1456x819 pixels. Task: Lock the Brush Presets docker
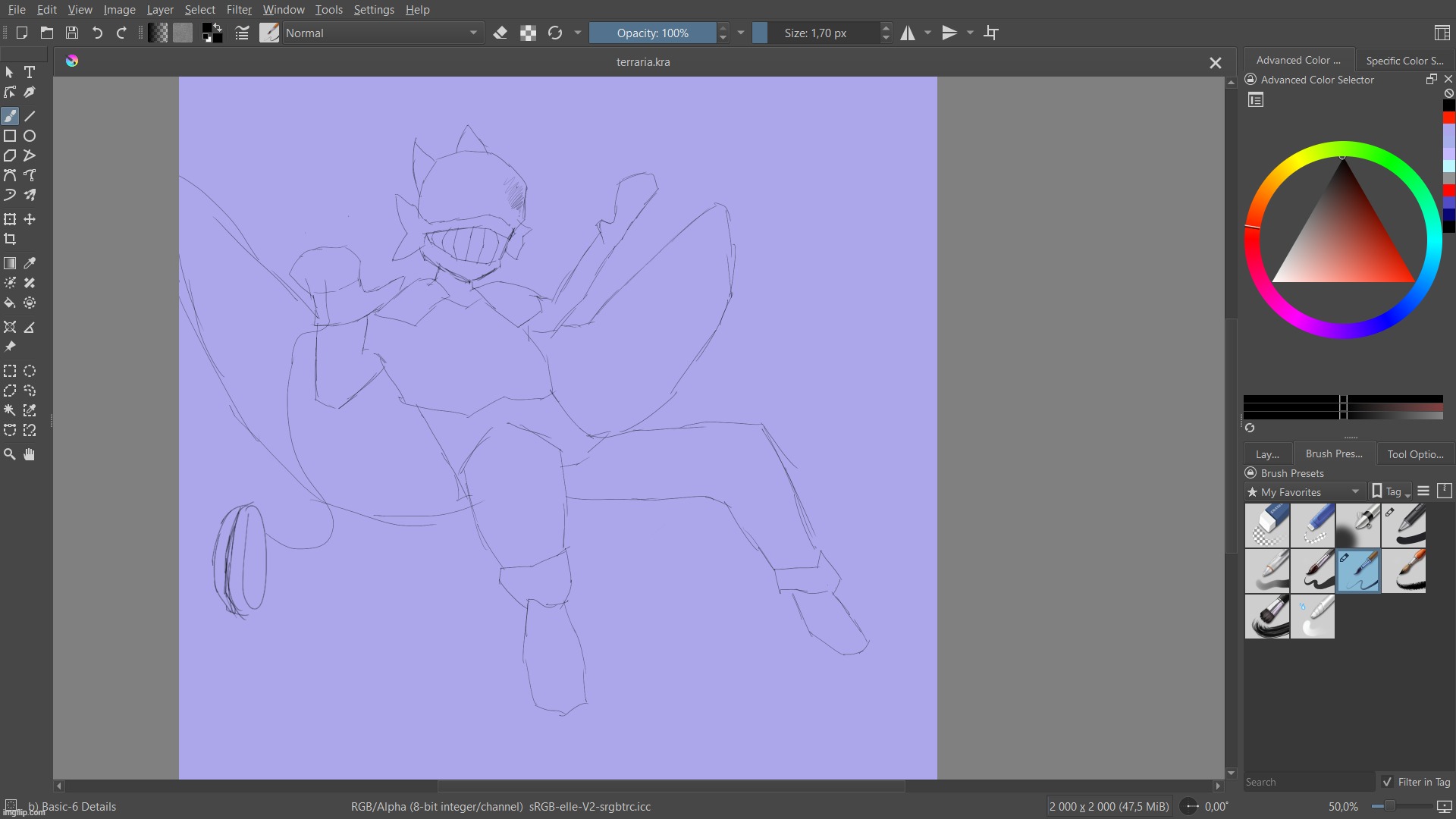click(x=1250, y=472)
